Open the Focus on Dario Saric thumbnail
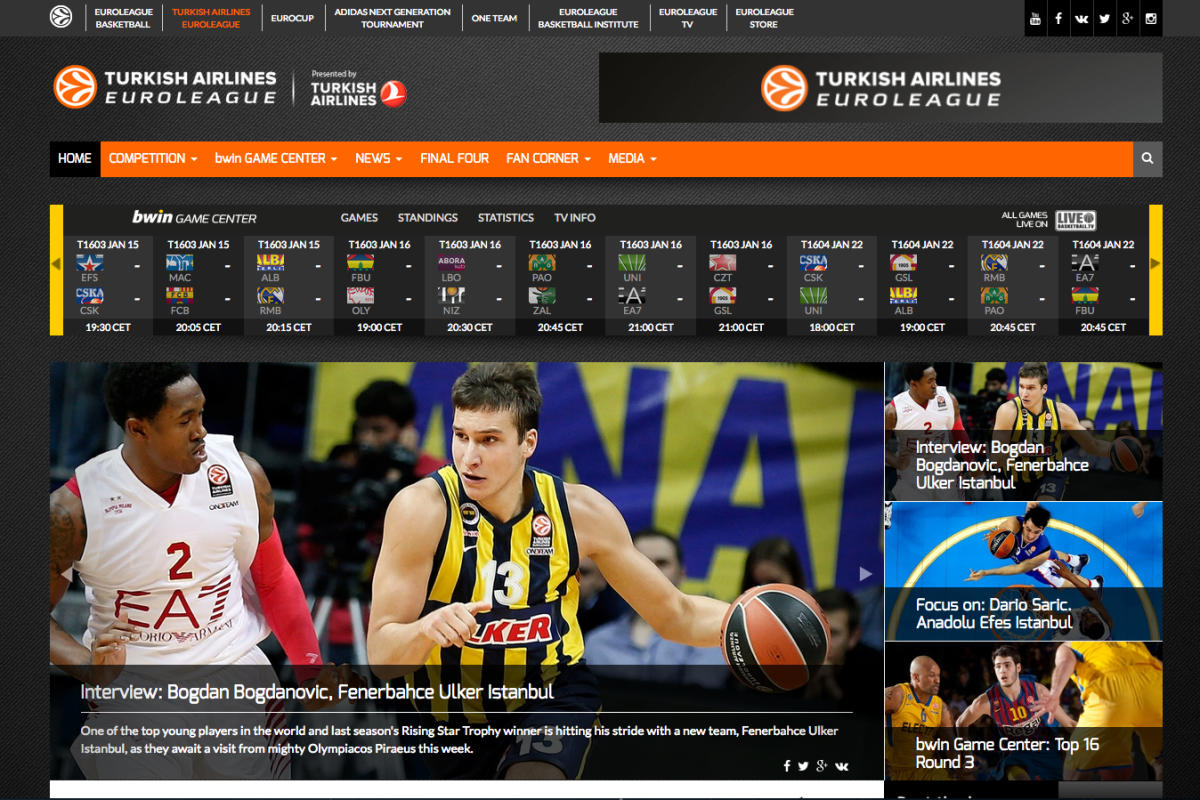The width and height of the screenshot is (1200, 800). [1023, 571]
